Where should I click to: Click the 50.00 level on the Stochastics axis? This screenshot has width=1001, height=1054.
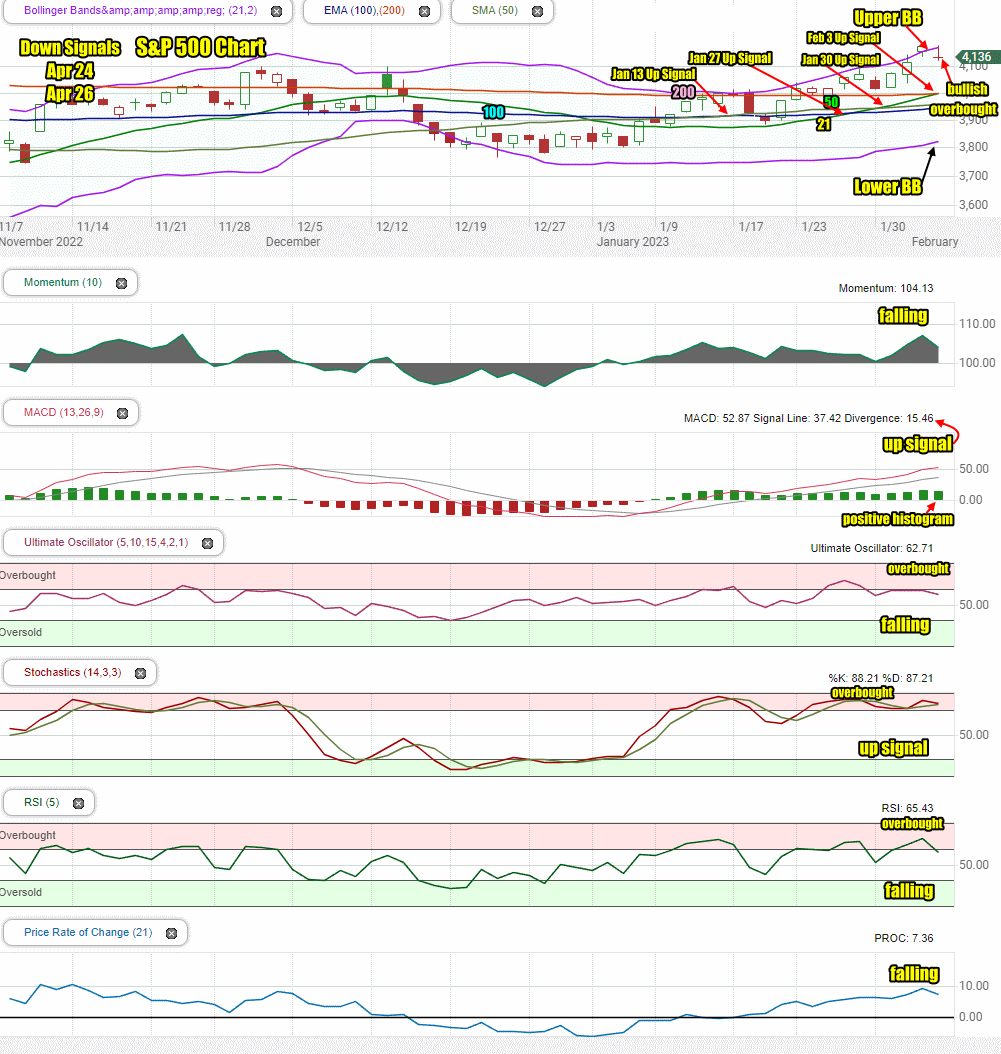pos(974,735)
